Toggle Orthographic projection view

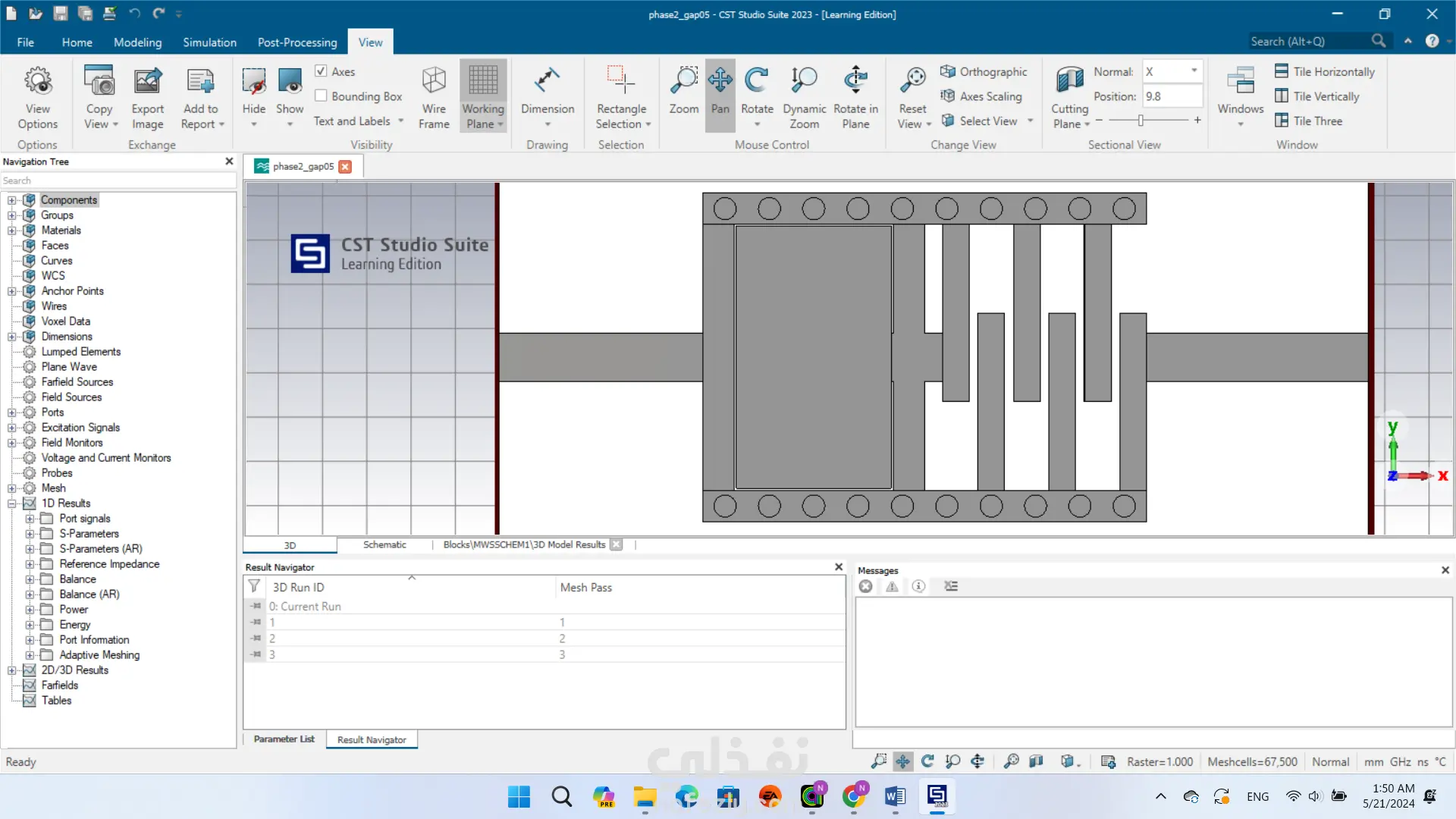[984, 71]
